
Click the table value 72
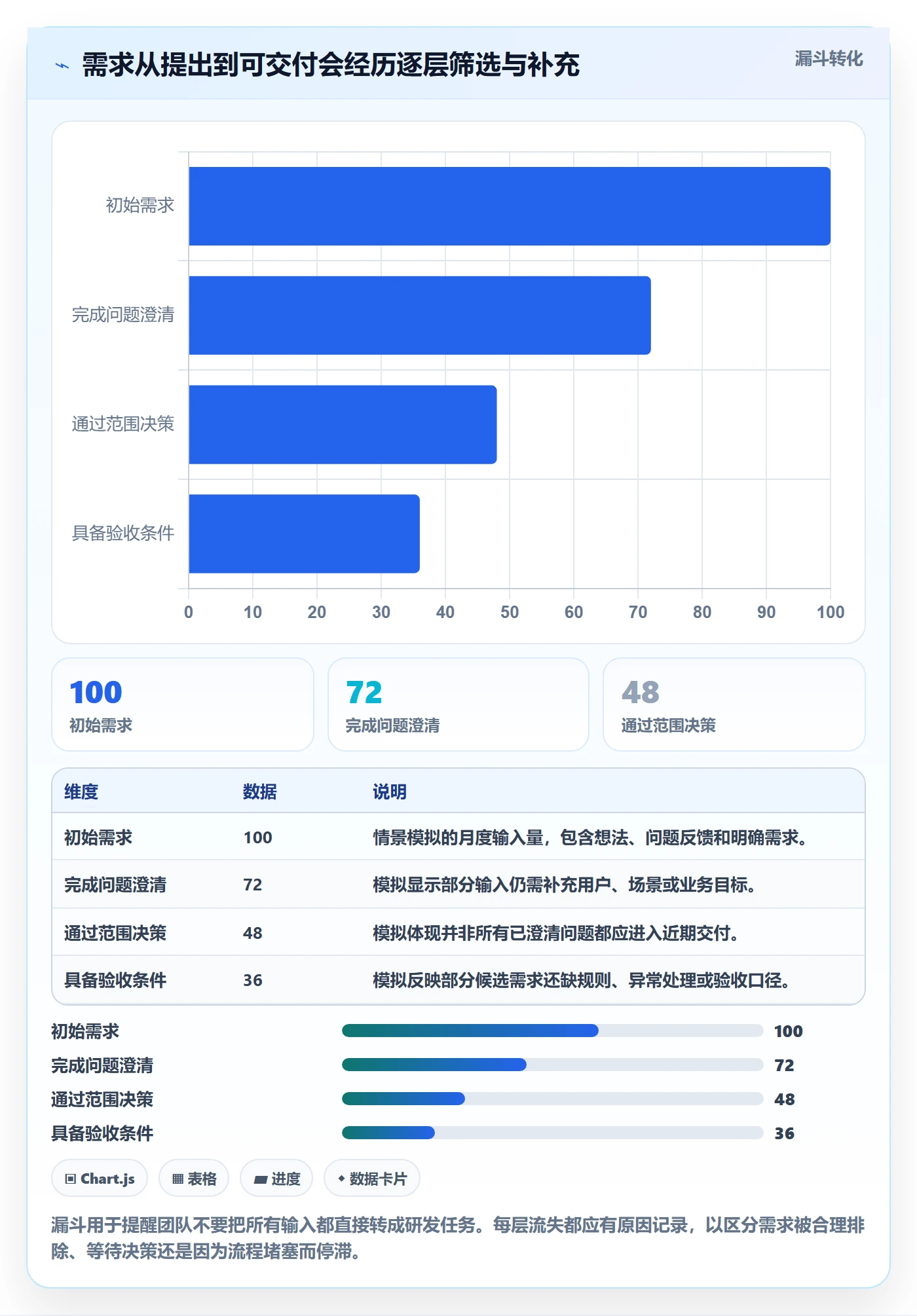pos(253,885)
